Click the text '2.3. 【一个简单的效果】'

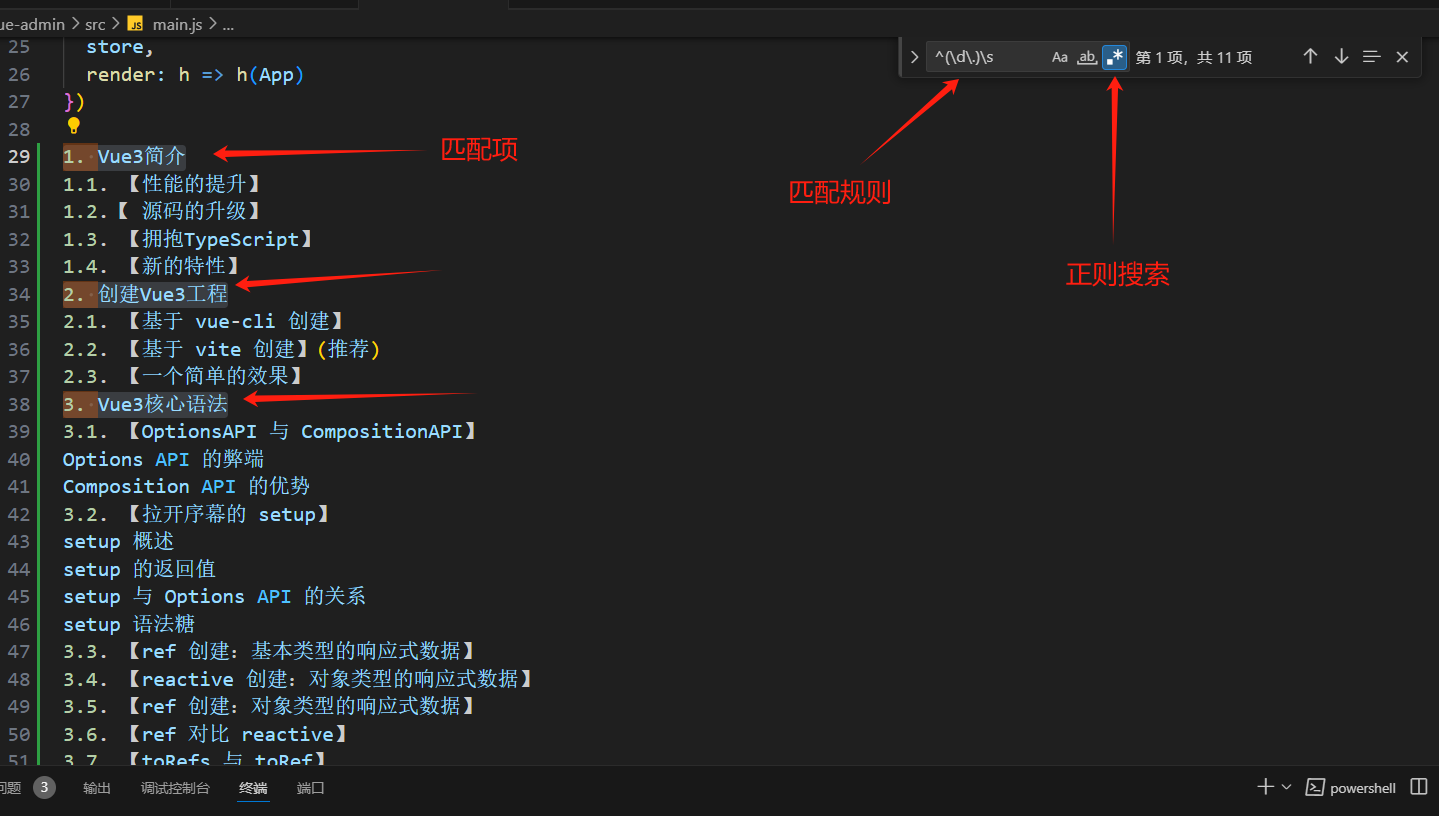coord(184,376)
